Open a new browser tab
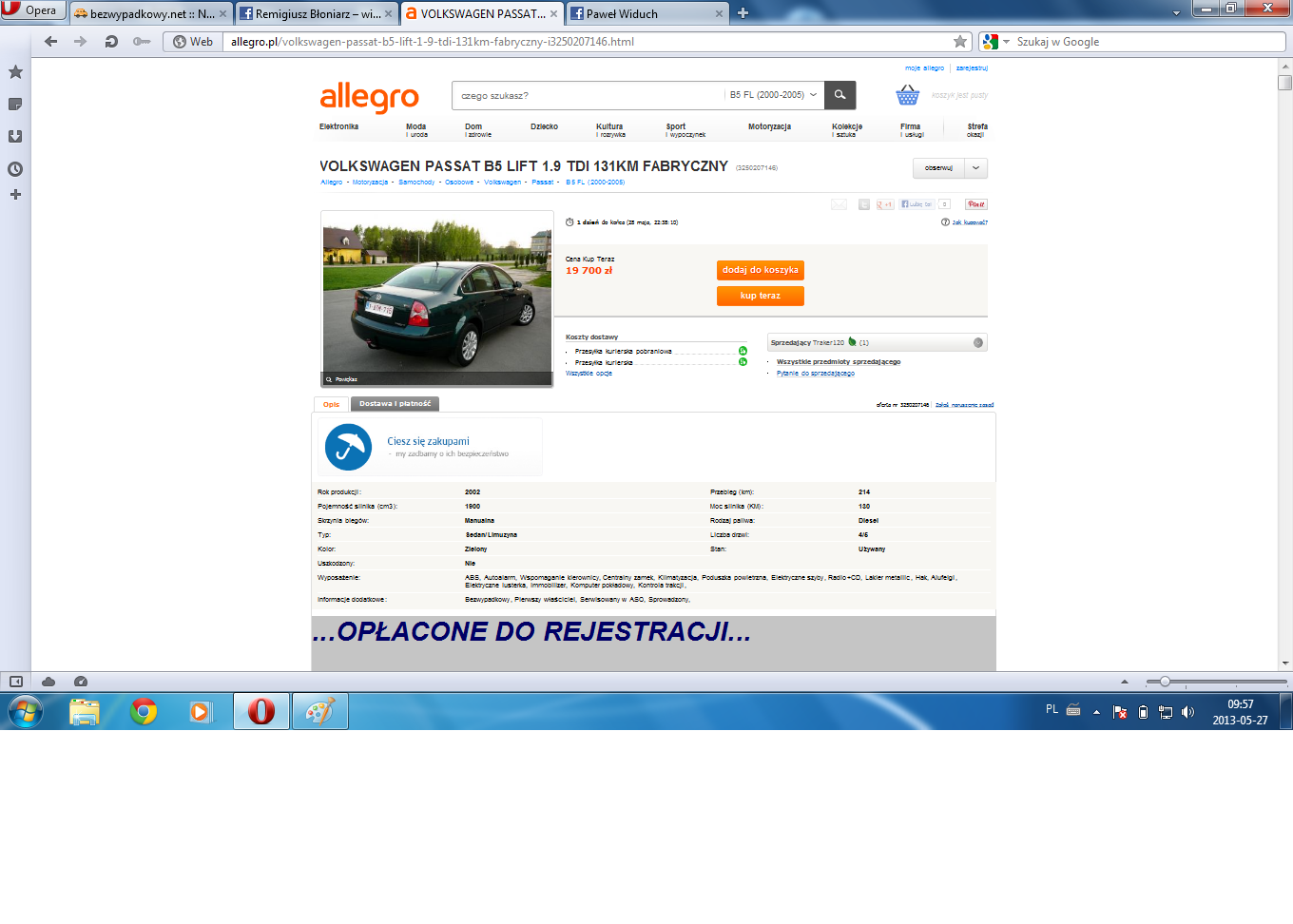 [743, 13]
